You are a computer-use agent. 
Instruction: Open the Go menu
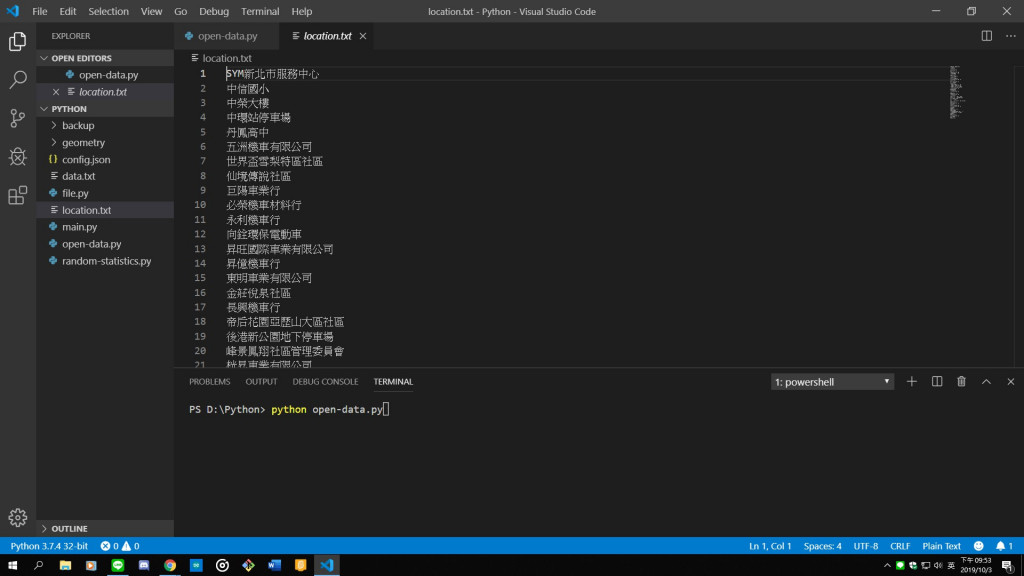180,11
